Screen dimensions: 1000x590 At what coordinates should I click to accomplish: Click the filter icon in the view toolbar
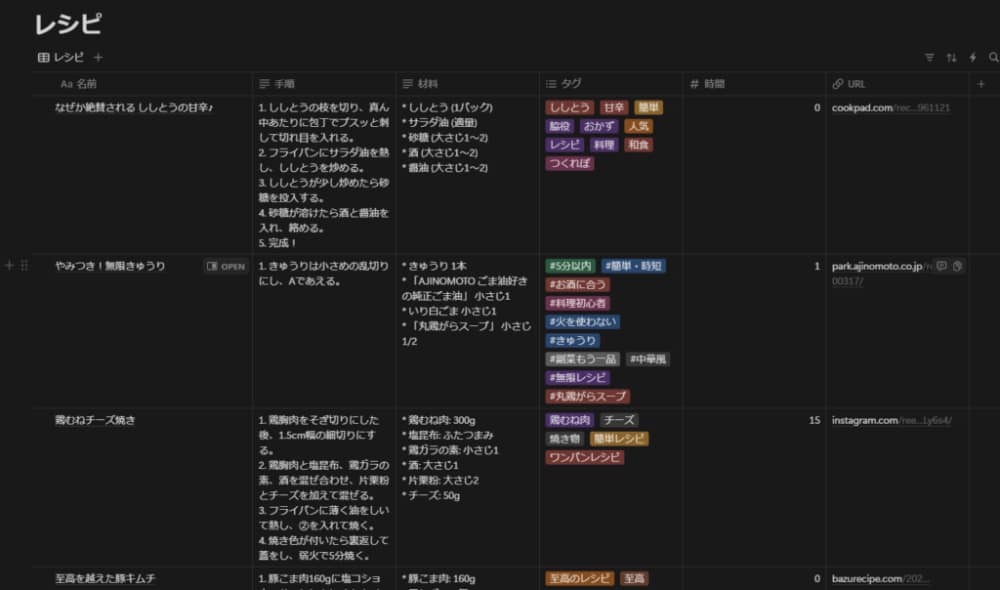click(x=930, y=57)
